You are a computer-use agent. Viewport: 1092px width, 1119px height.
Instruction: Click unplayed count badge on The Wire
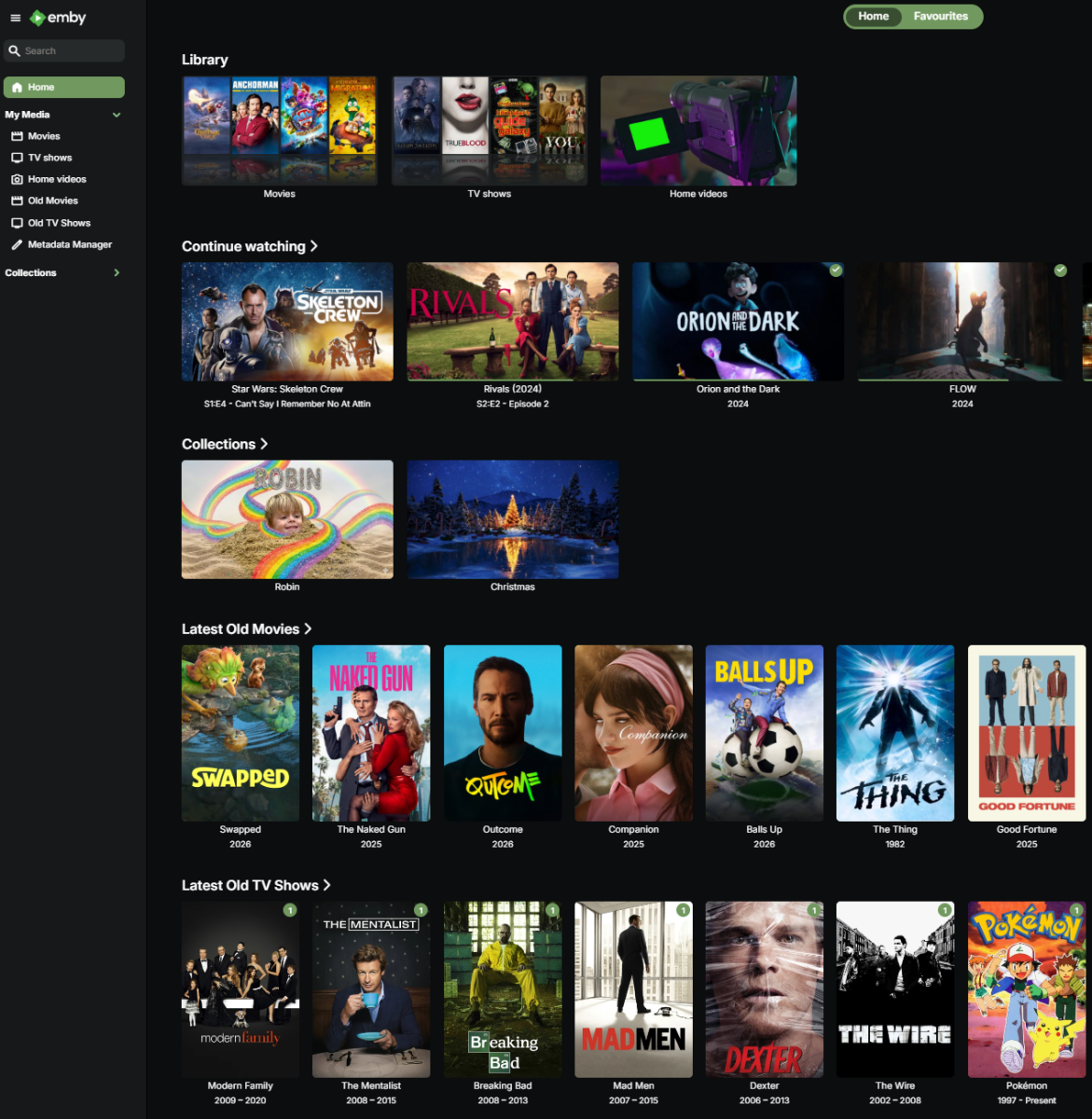[946, 910]
